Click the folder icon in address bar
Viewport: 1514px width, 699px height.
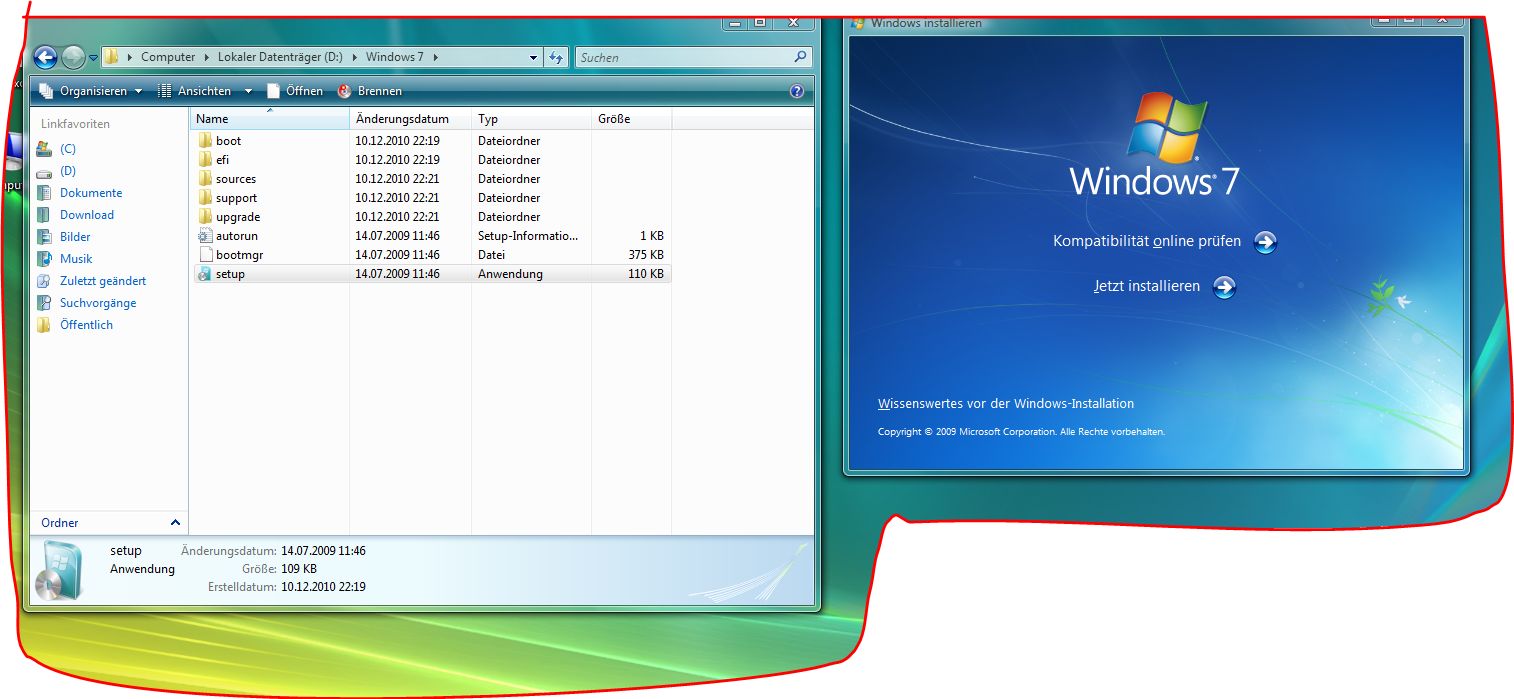111,57
